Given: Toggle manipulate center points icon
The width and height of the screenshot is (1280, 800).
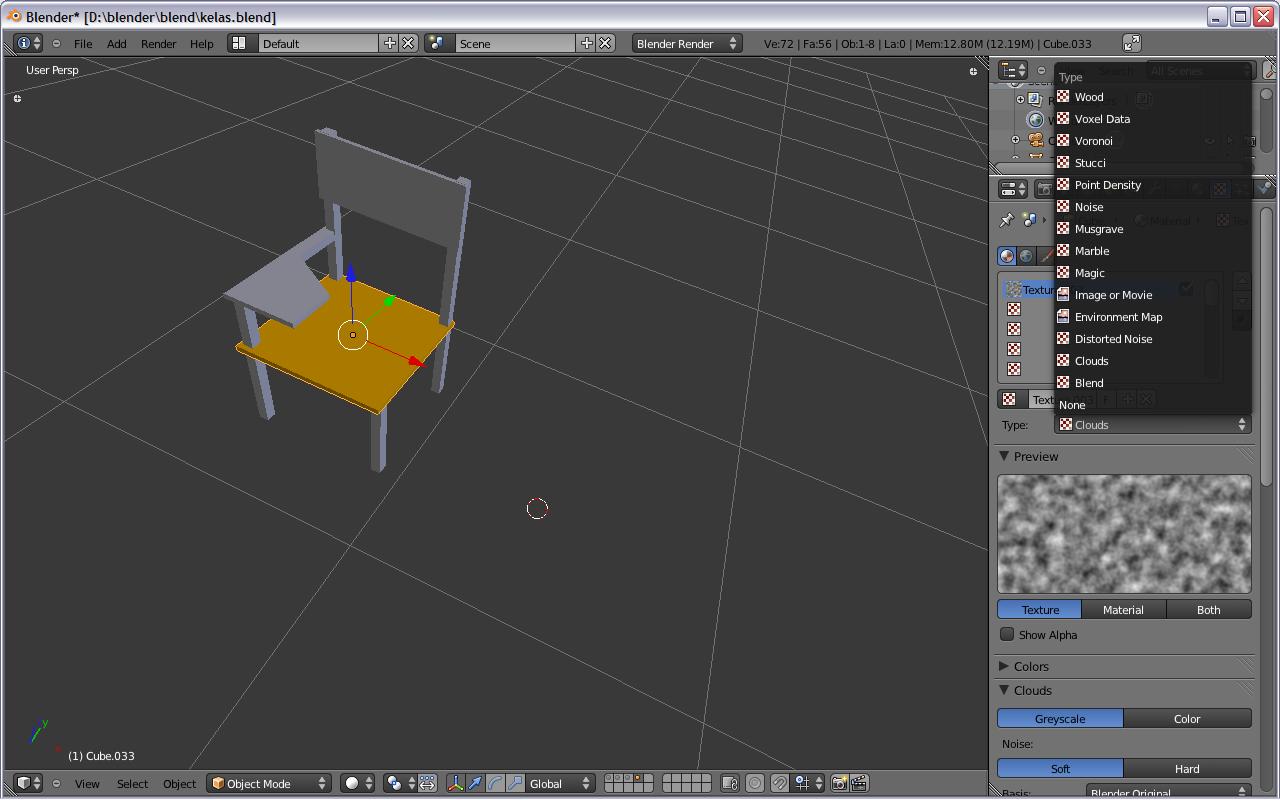Looking at the screenshot, I should pyautogui.click(x=427, y=783).
